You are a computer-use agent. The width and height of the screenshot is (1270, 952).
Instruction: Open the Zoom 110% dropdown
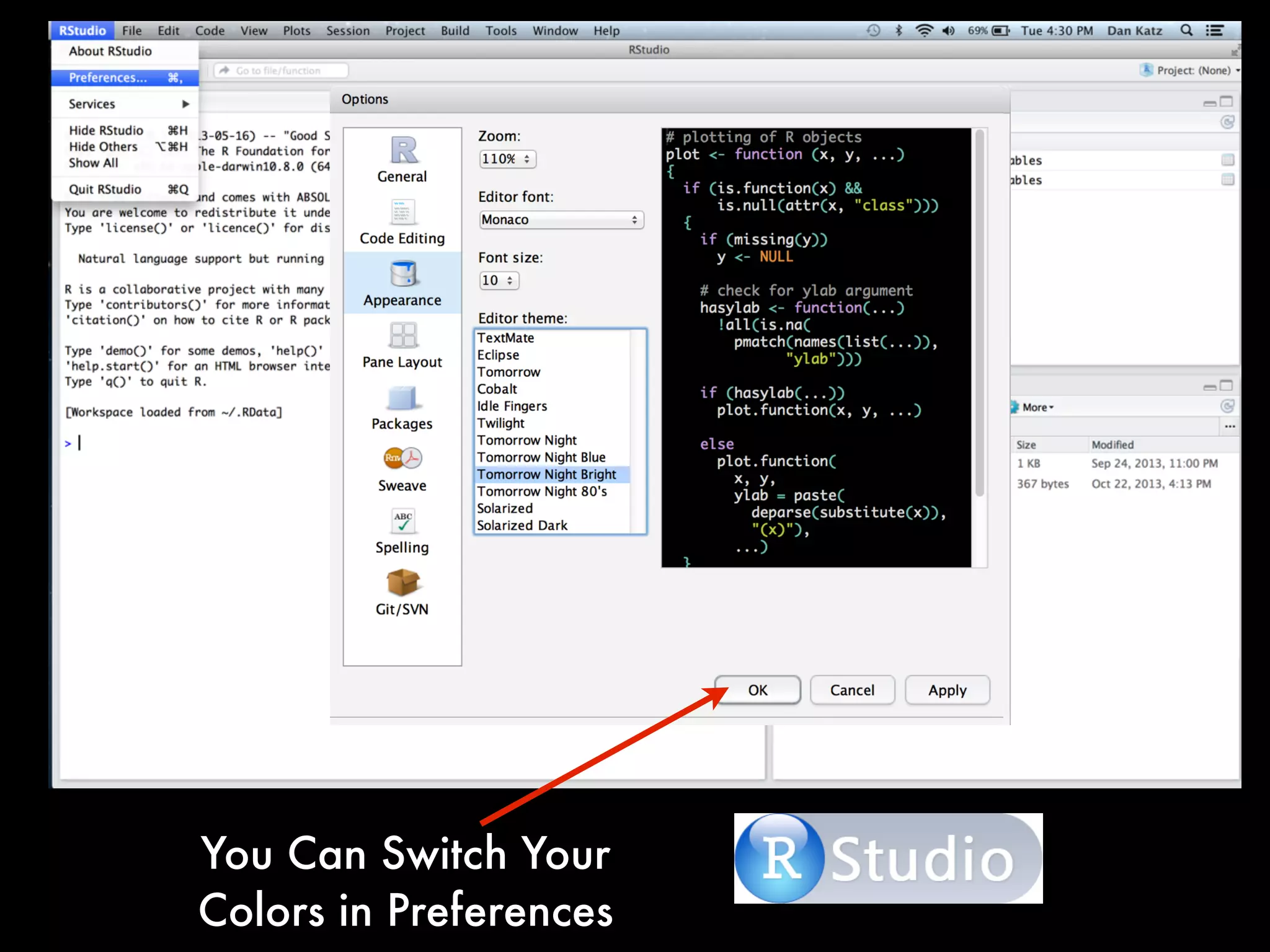(507, 159)
